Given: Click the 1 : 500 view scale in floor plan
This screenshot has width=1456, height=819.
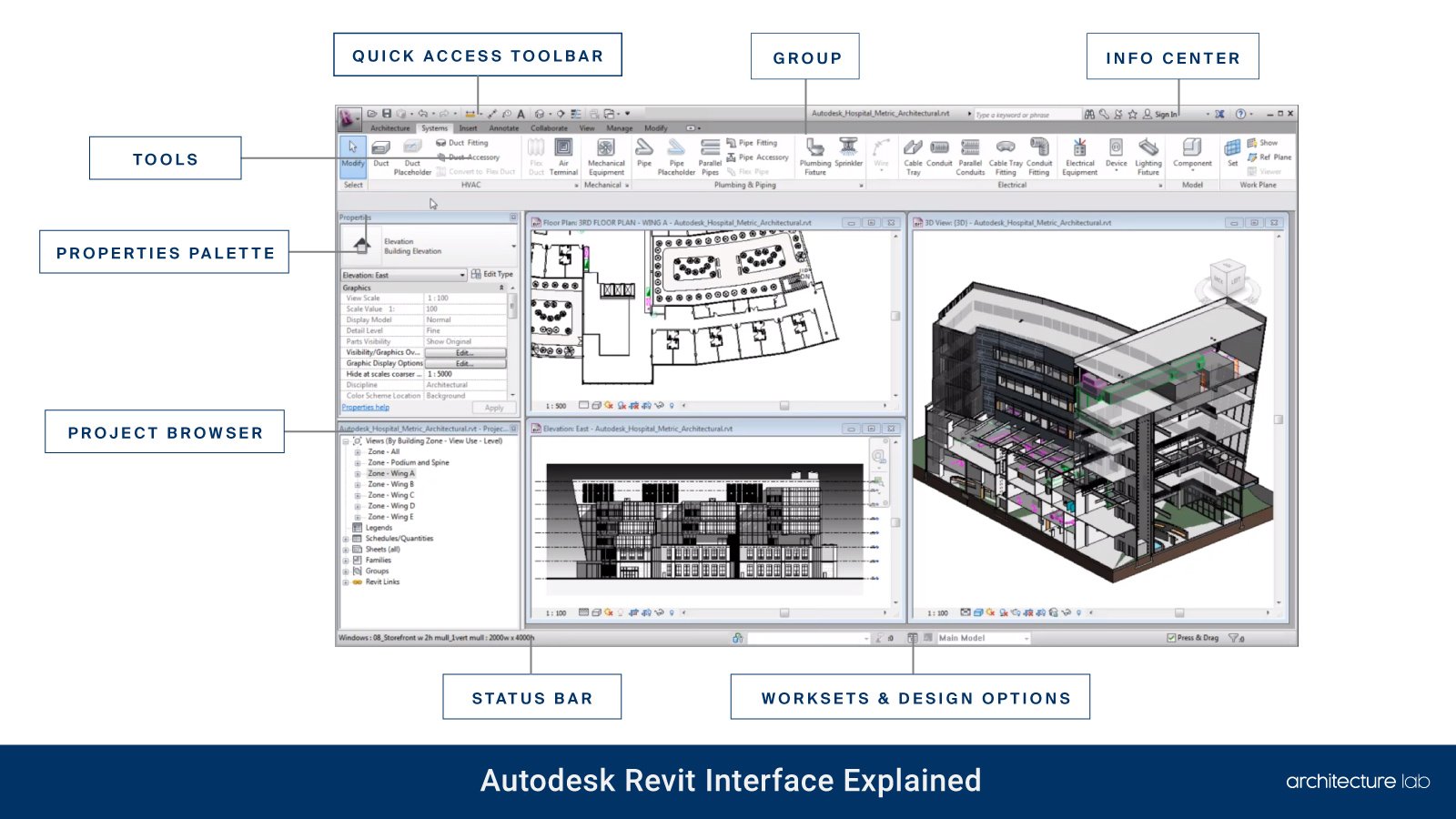Looking at the screenshot, I should (x=556, y=406).
